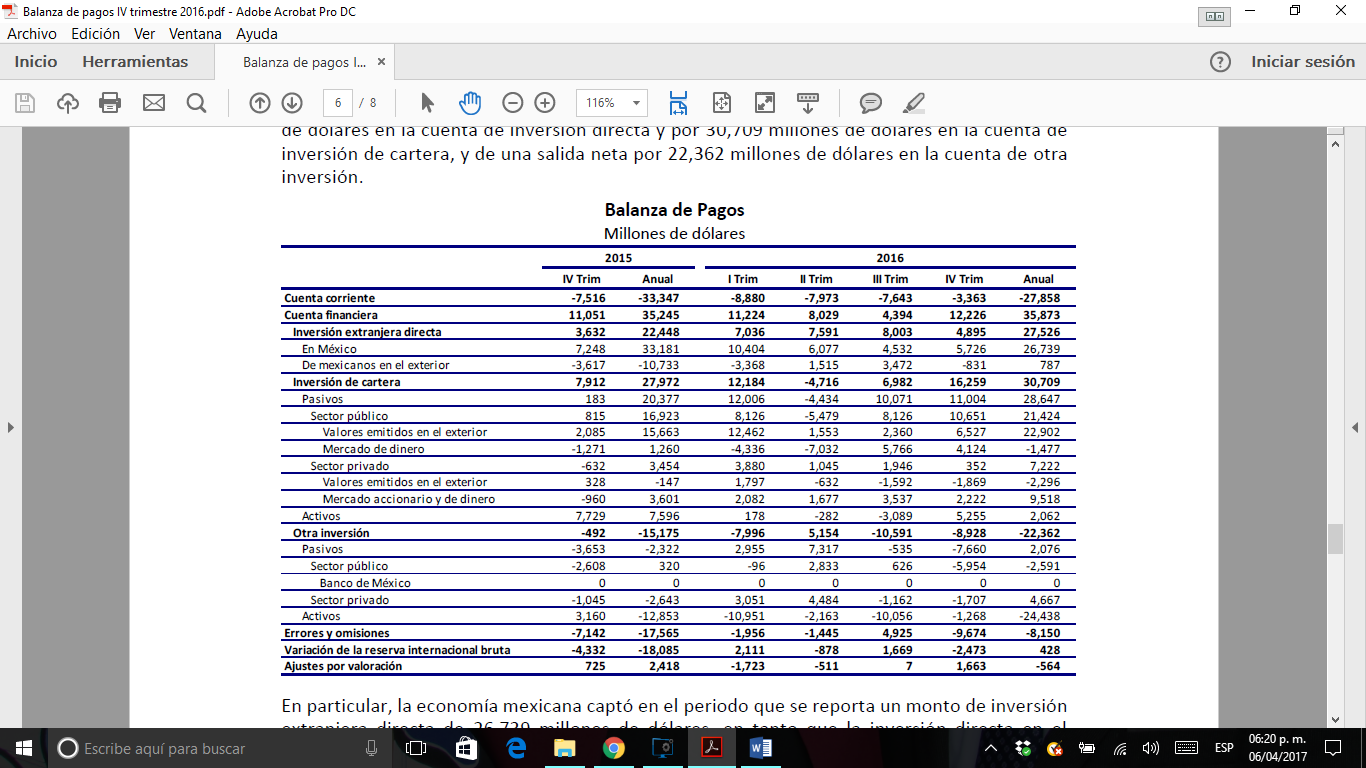Click the Otra inversión row label
The image size is (1366, 768).
331,533
